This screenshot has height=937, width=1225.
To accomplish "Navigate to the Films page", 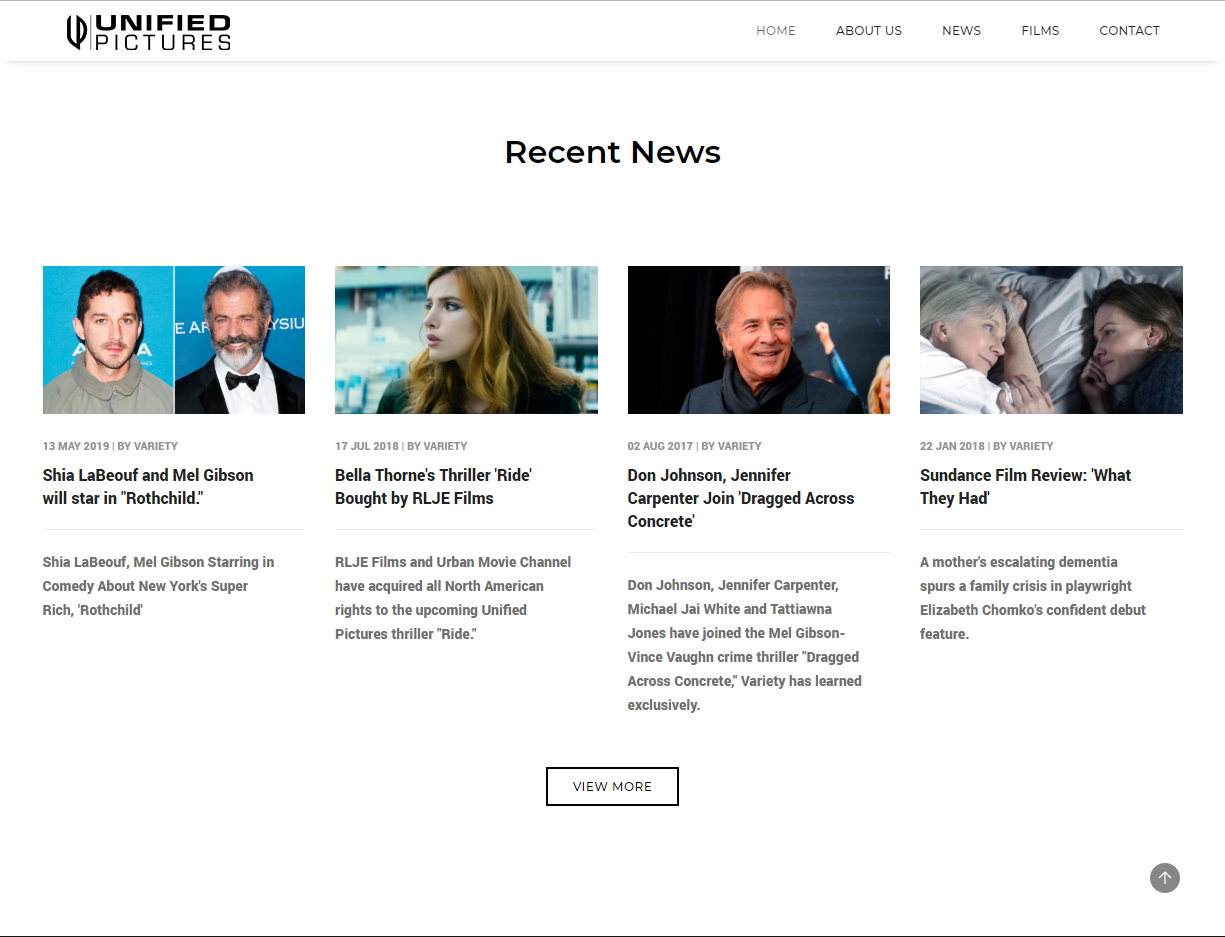I will [x=1039, y=31].
